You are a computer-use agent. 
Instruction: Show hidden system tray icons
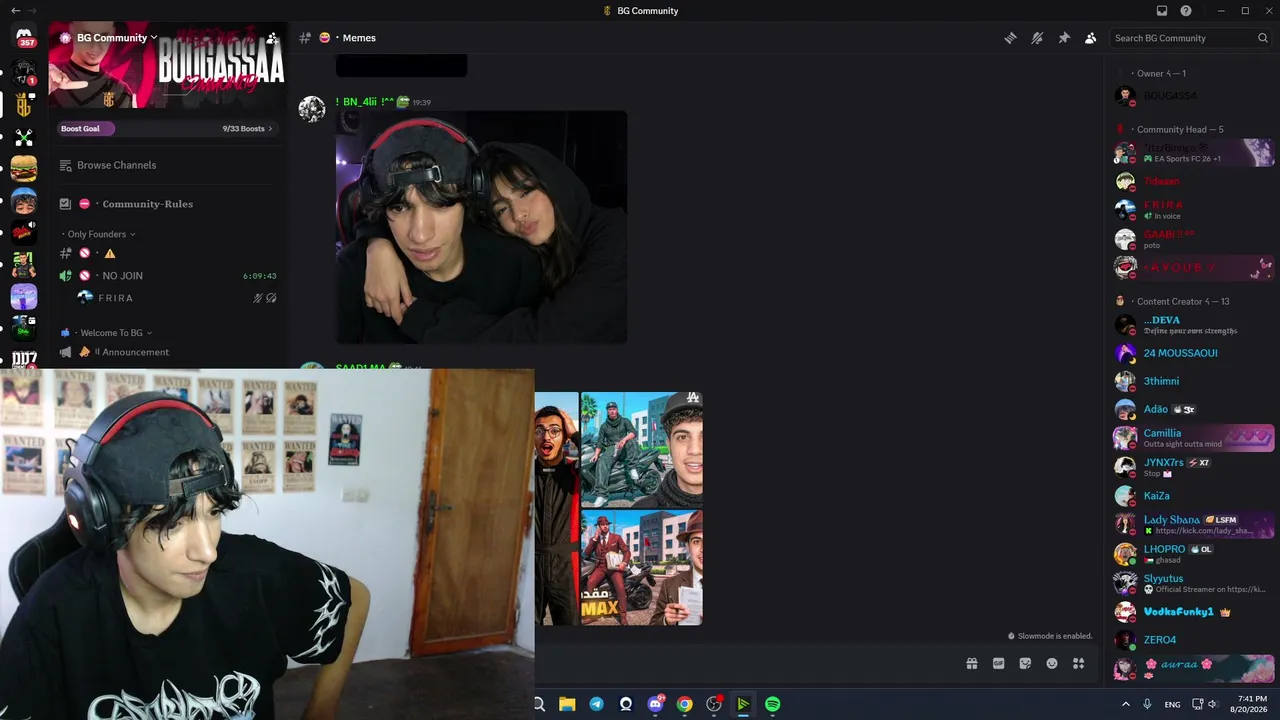[1126, 704]
